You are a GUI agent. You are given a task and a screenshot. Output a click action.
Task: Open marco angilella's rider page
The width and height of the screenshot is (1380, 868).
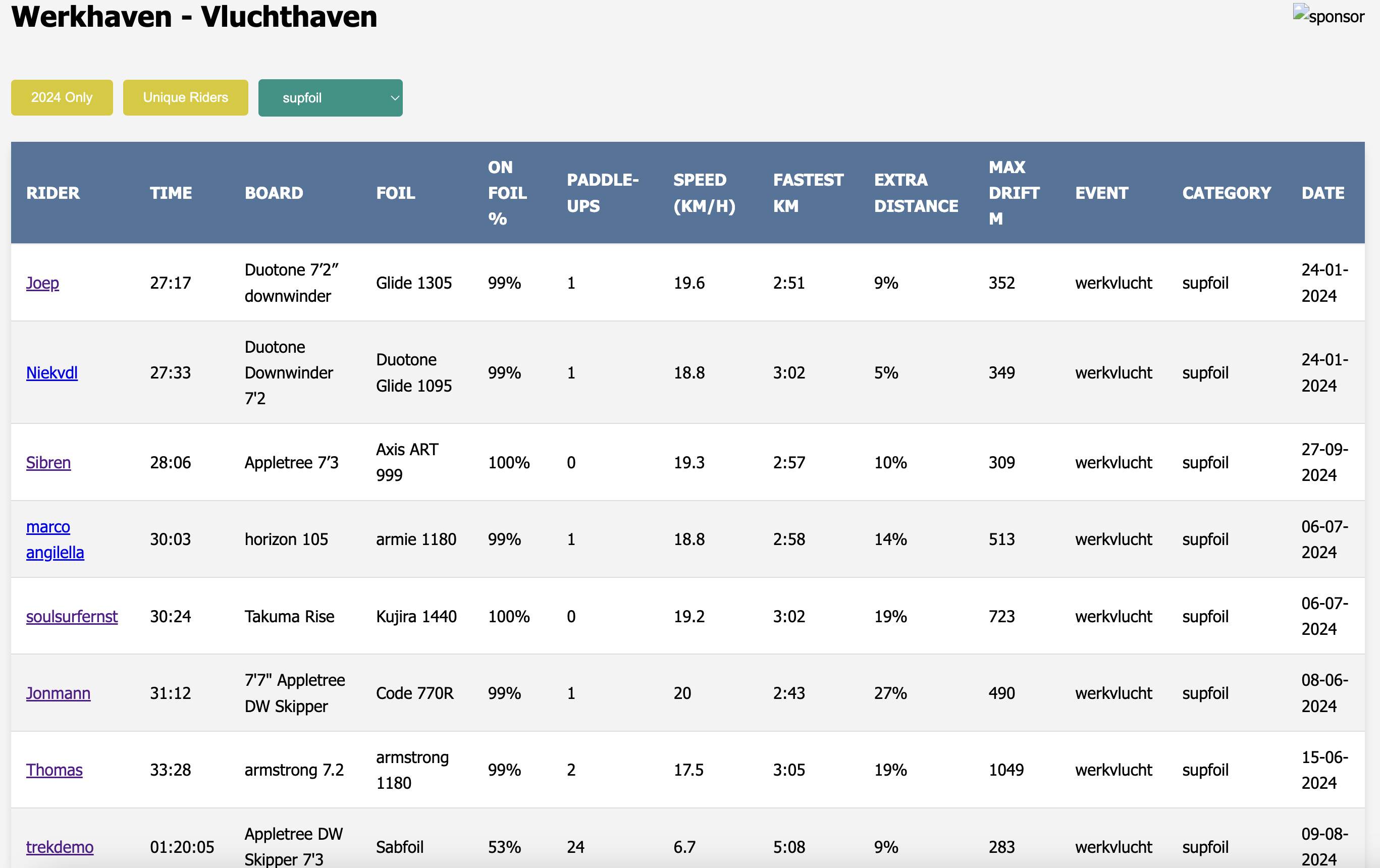tap(55, 539)
